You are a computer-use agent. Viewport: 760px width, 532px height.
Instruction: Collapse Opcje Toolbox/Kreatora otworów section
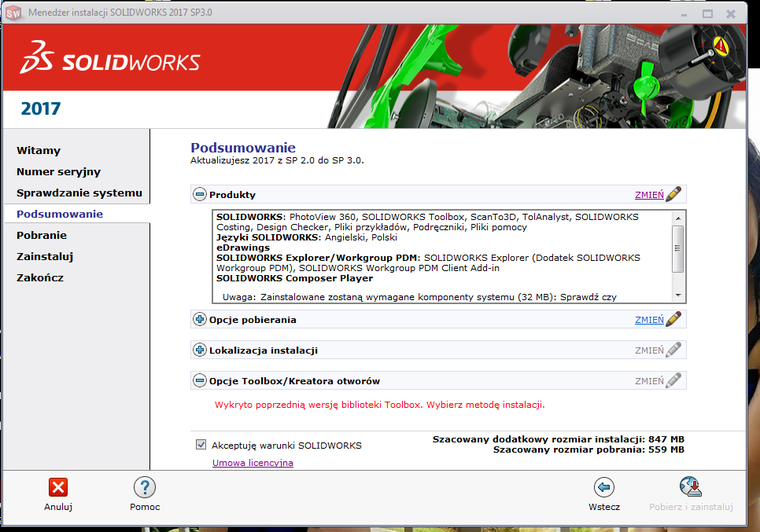click(200, 380)
